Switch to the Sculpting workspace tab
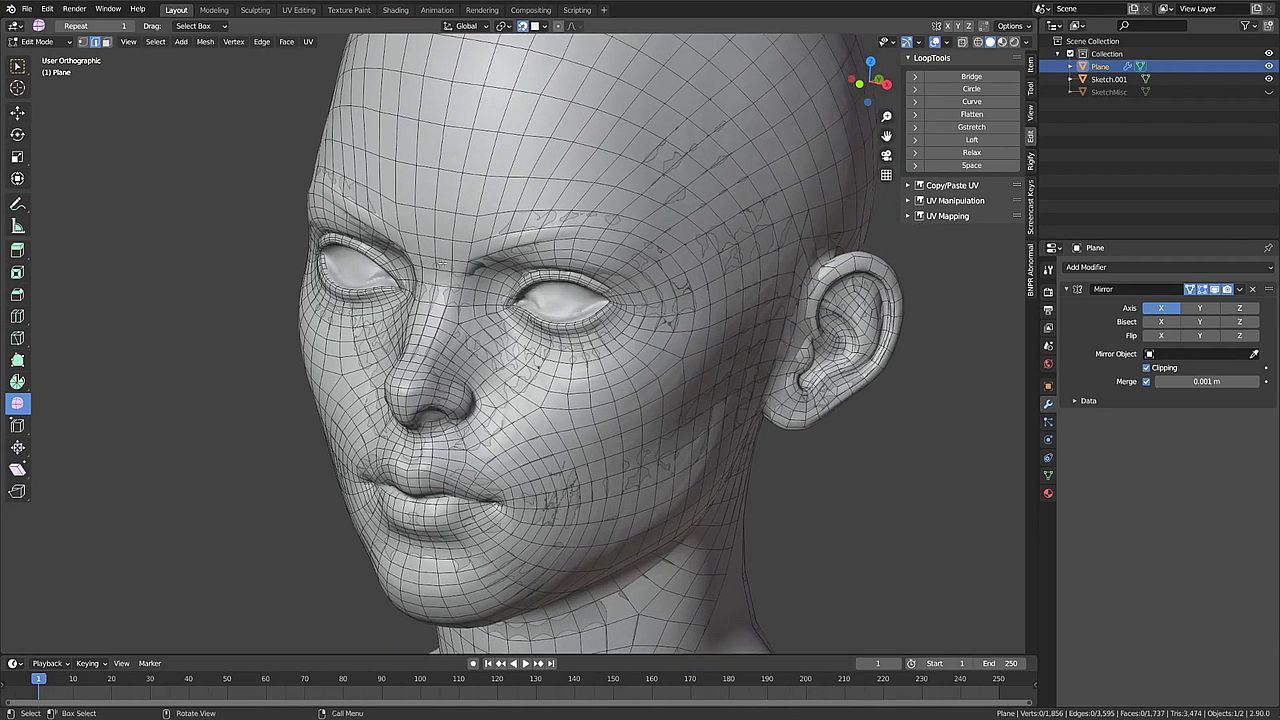1280x720 pixels. pos(255,10)
